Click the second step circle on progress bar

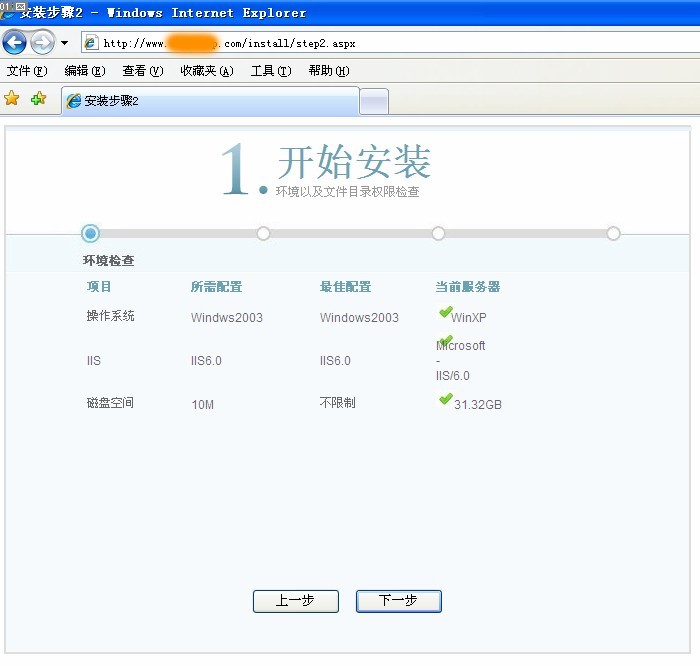click(x=263, y=233)
